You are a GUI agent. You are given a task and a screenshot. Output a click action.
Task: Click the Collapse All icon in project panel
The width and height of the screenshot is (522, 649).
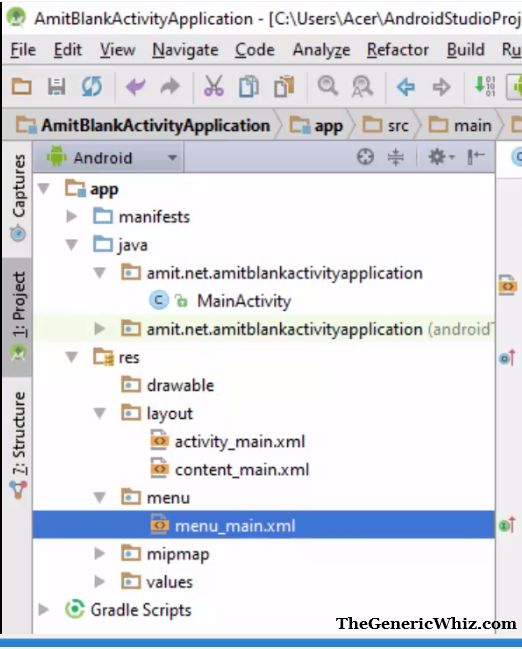click(396, 157)
